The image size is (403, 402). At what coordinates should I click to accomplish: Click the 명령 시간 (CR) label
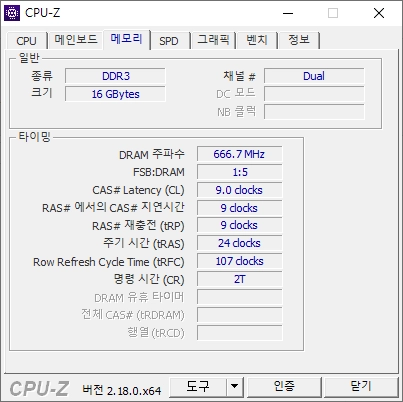[x=149, y=279]
